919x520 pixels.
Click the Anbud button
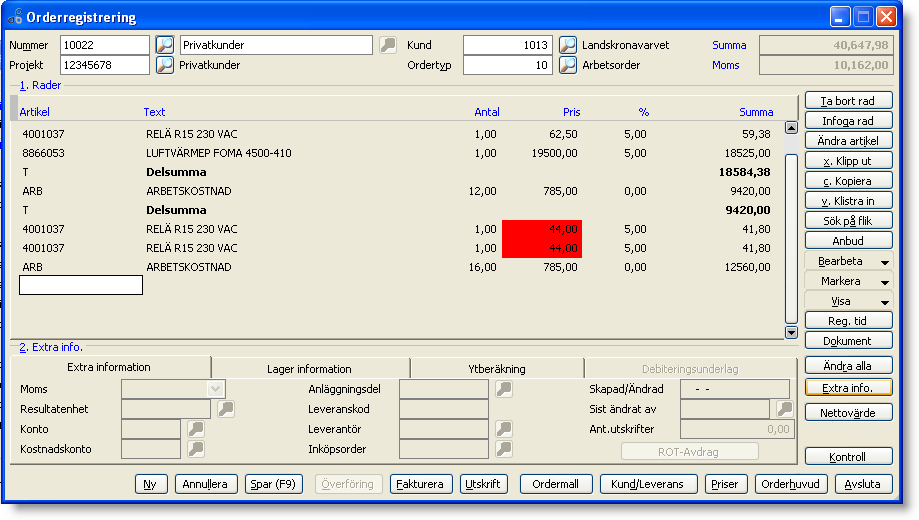[849, 240]
